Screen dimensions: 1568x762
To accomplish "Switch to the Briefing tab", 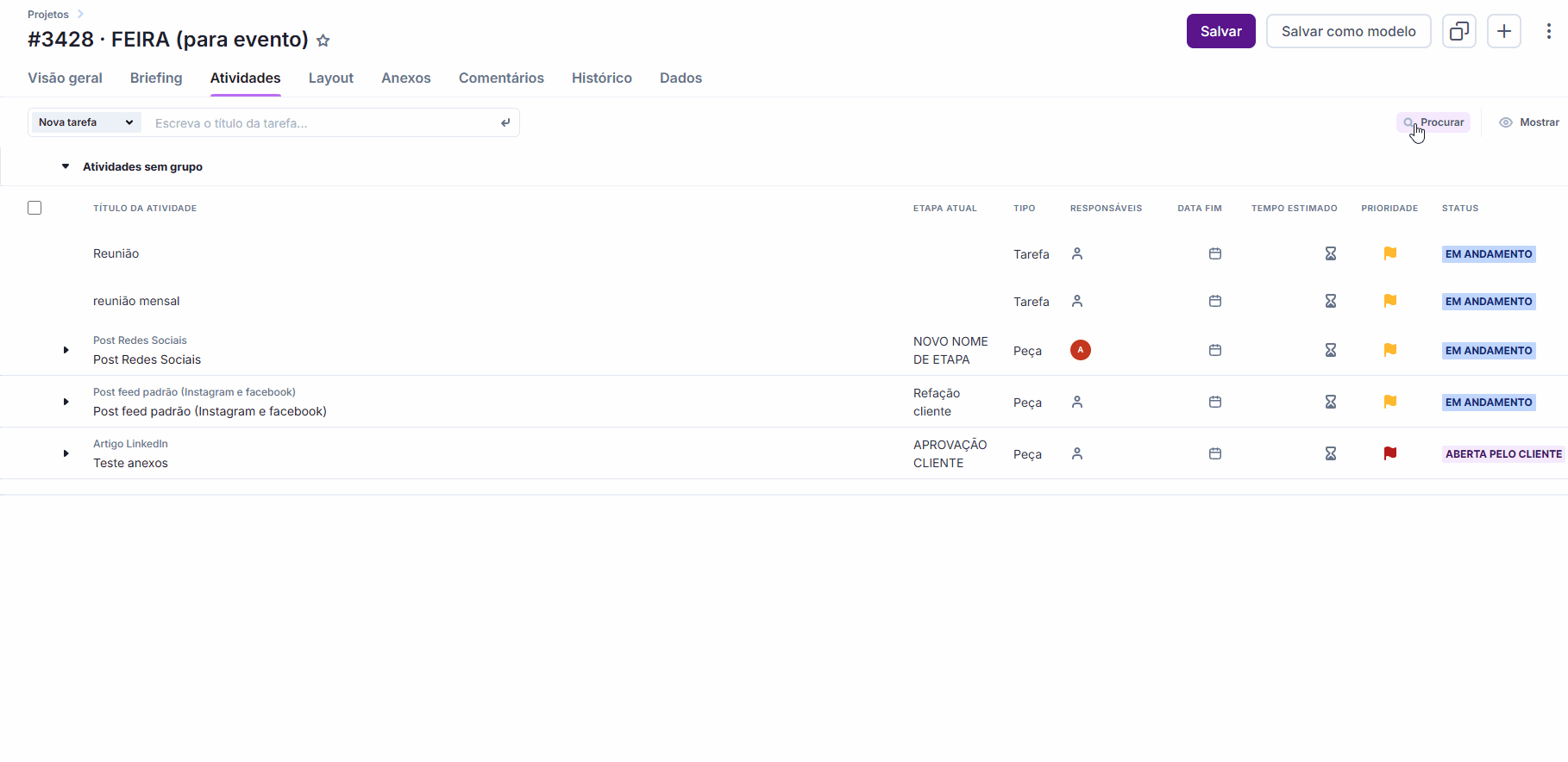I will [156, 78].
